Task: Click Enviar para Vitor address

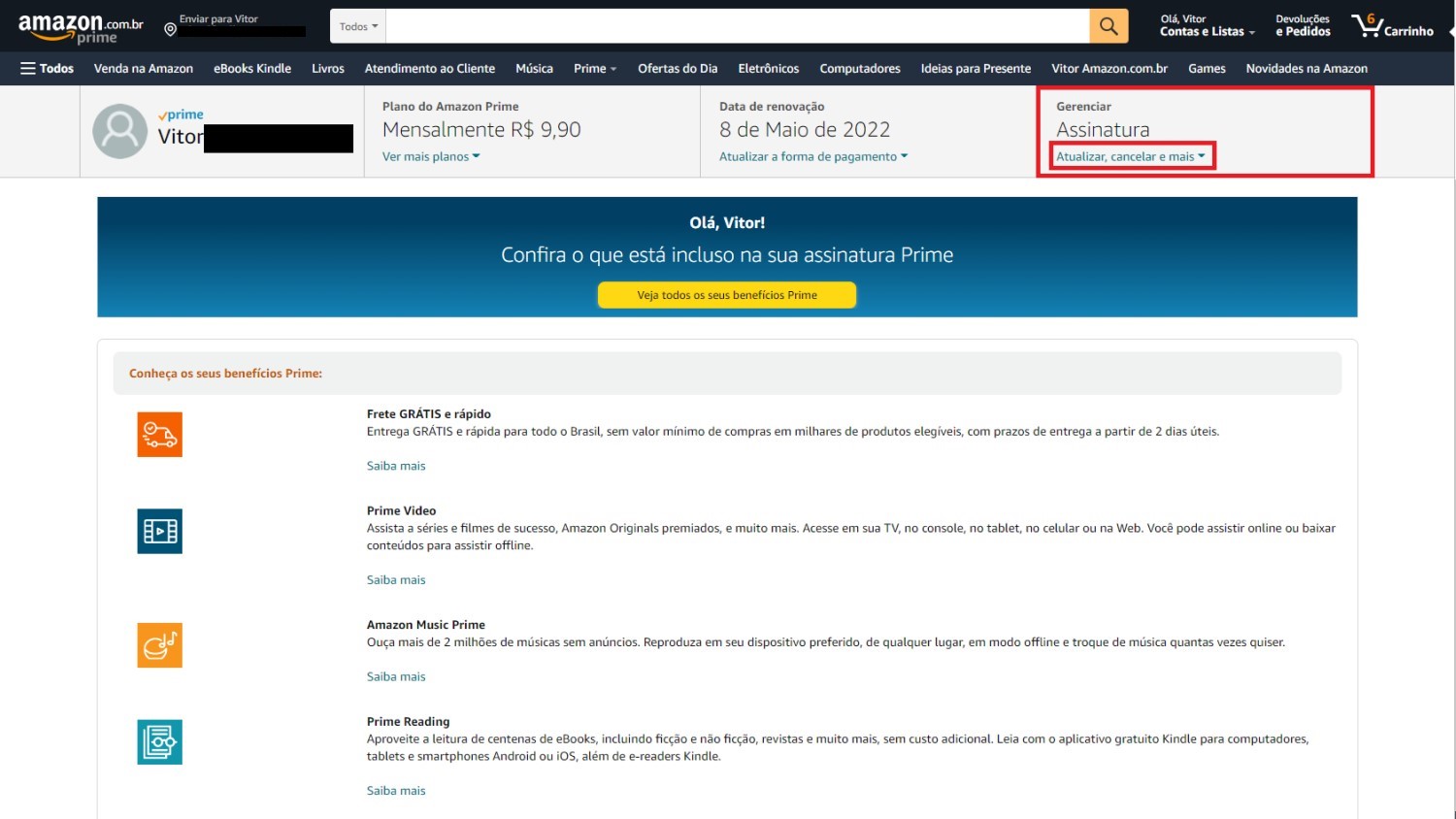Action: 235,25
